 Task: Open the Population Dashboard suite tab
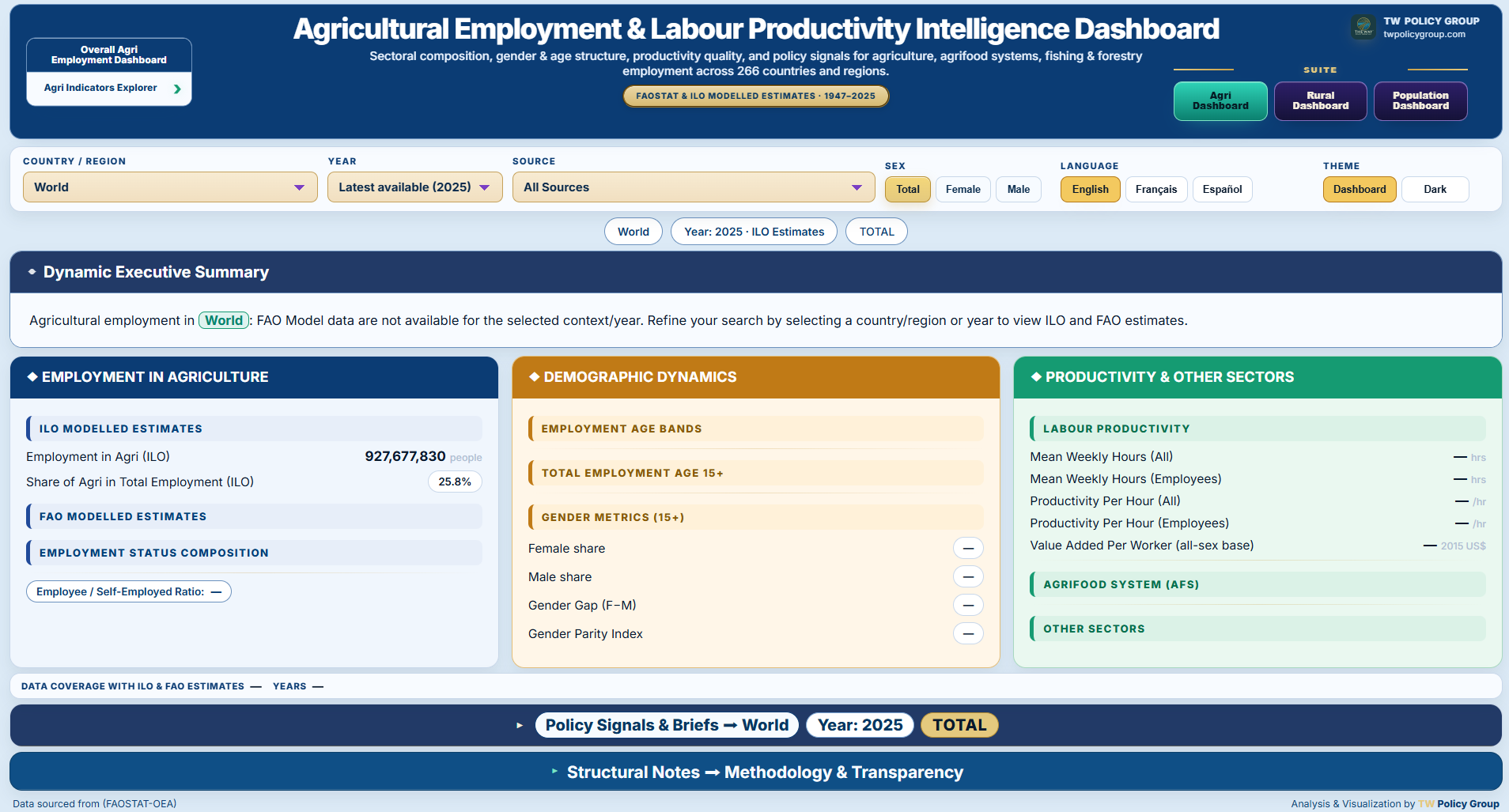tap(1420, 101)
